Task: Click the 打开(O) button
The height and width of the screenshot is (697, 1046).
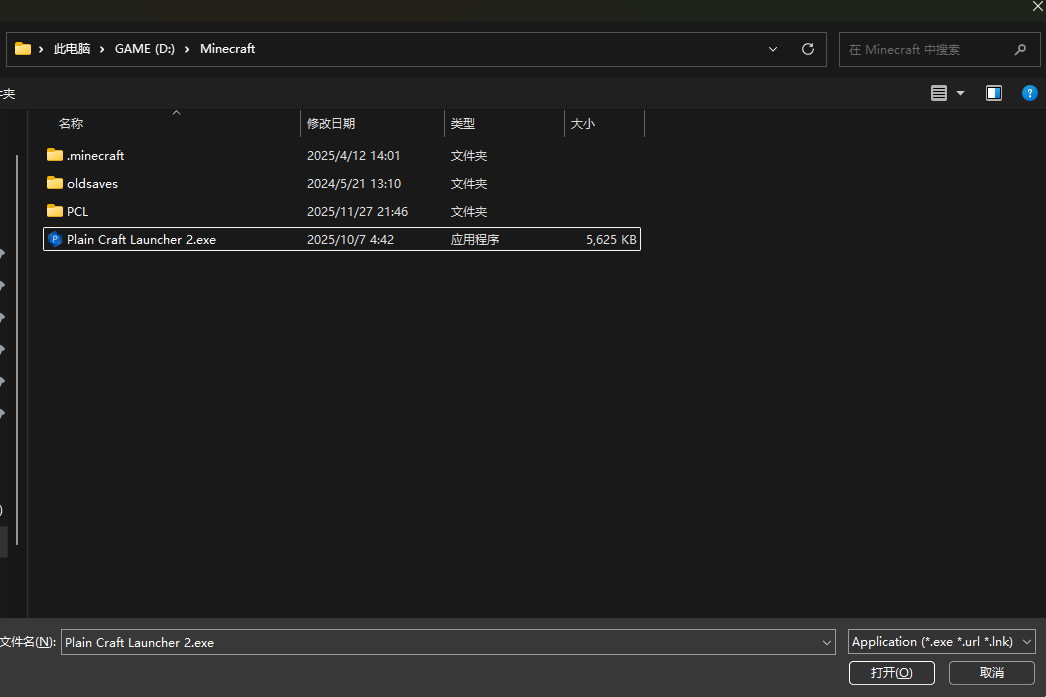Action: [891, 672]
